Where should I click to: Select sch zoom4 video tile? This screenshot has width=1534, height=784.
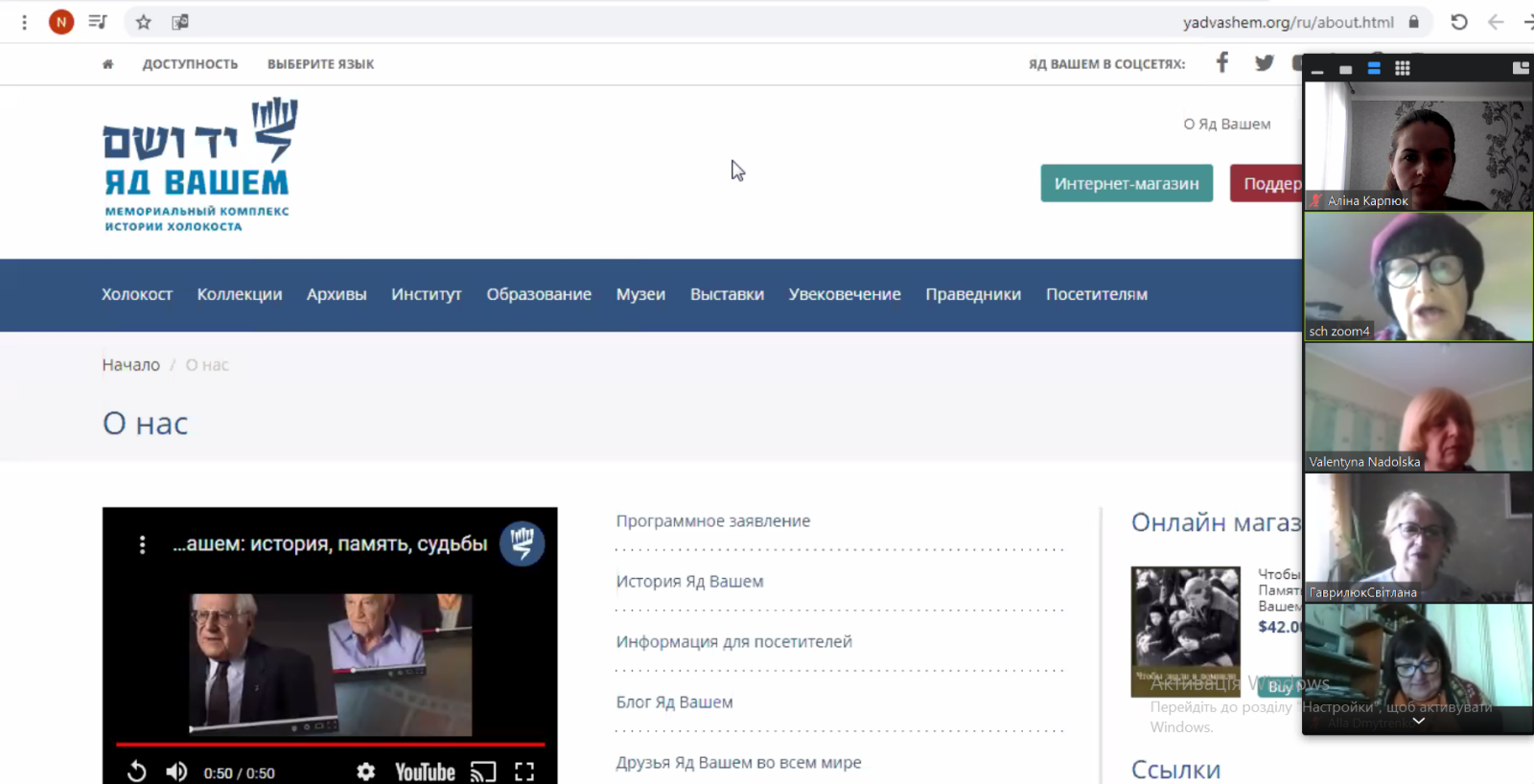pos(1418,276)
